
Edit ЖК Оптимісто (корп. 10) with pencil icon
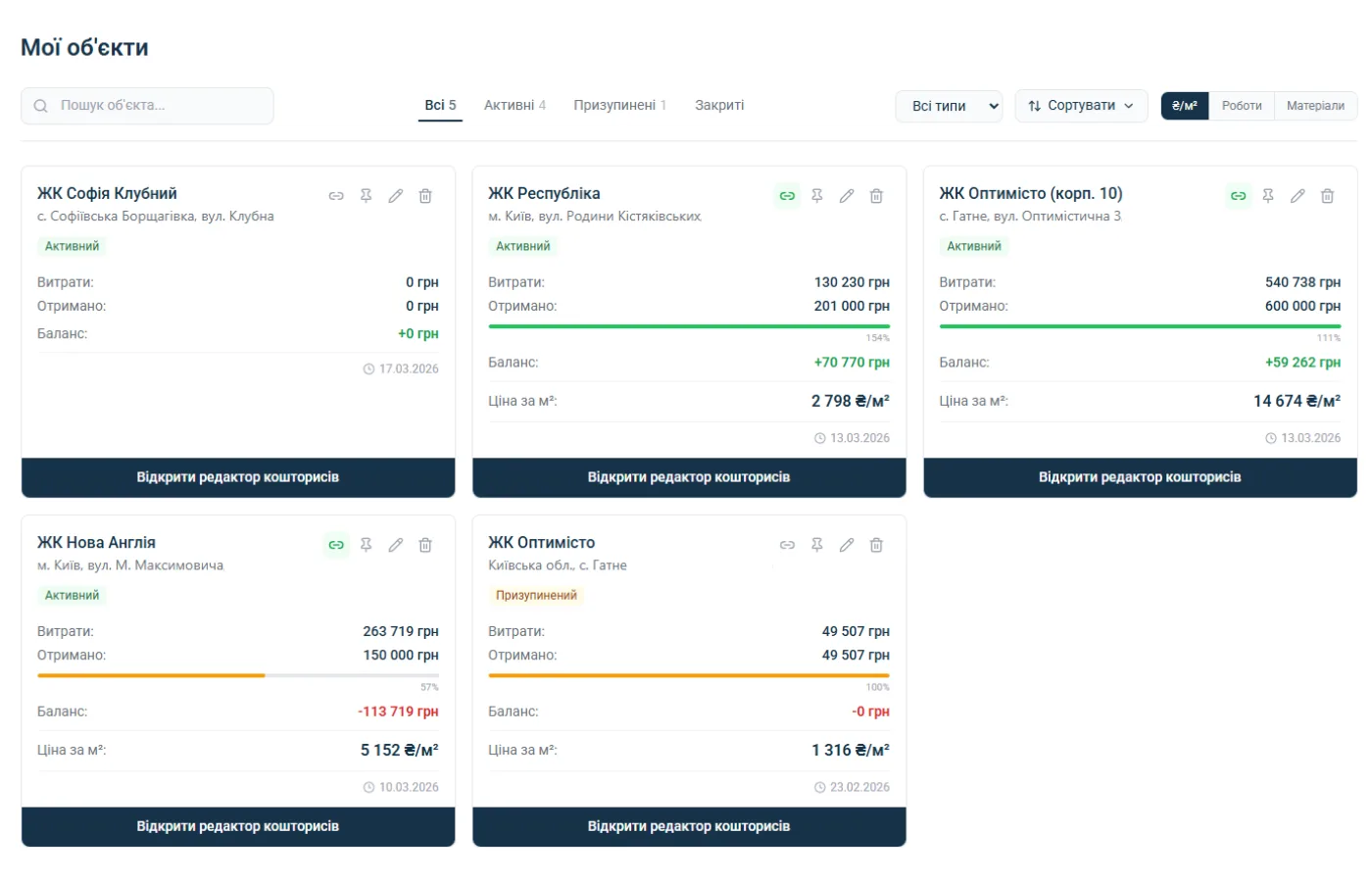pos(1298,196)
